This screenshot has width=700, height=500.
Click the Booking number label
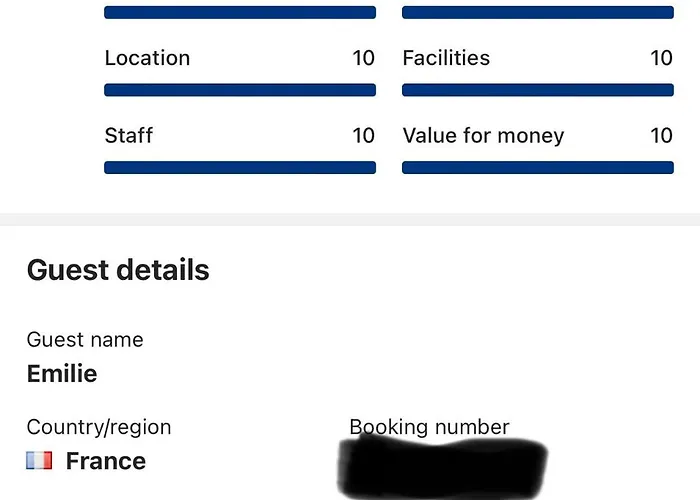point(429,427)
